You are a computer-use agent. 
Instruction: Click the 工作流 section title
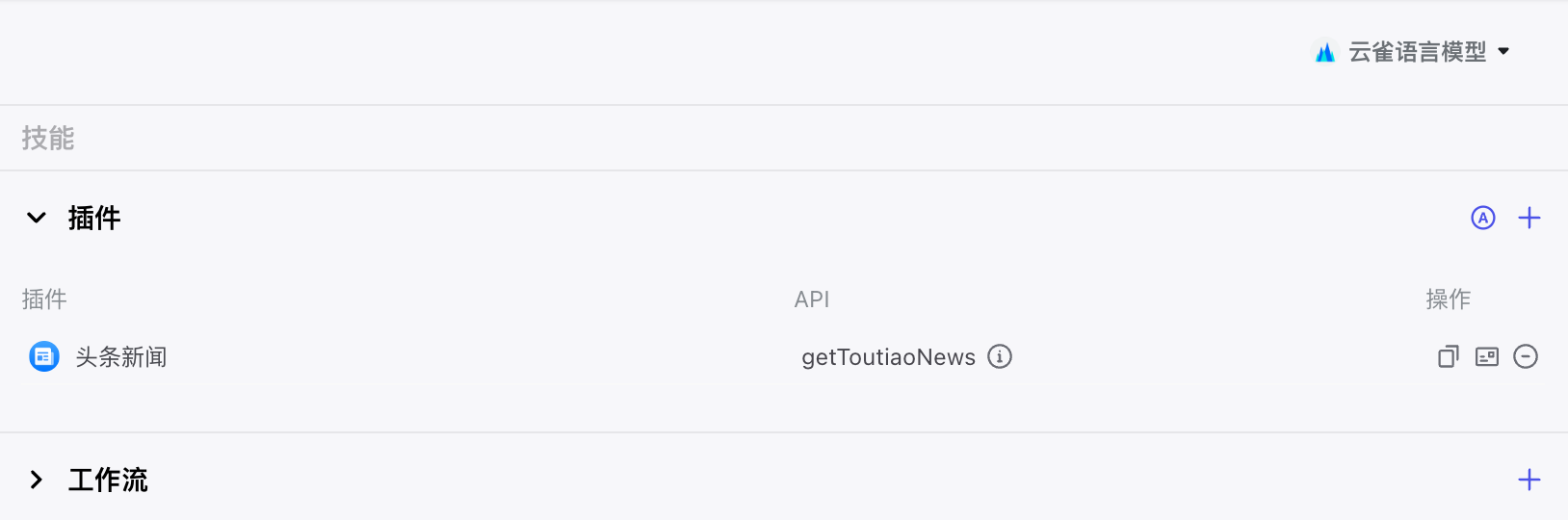[x=108, y=480]
